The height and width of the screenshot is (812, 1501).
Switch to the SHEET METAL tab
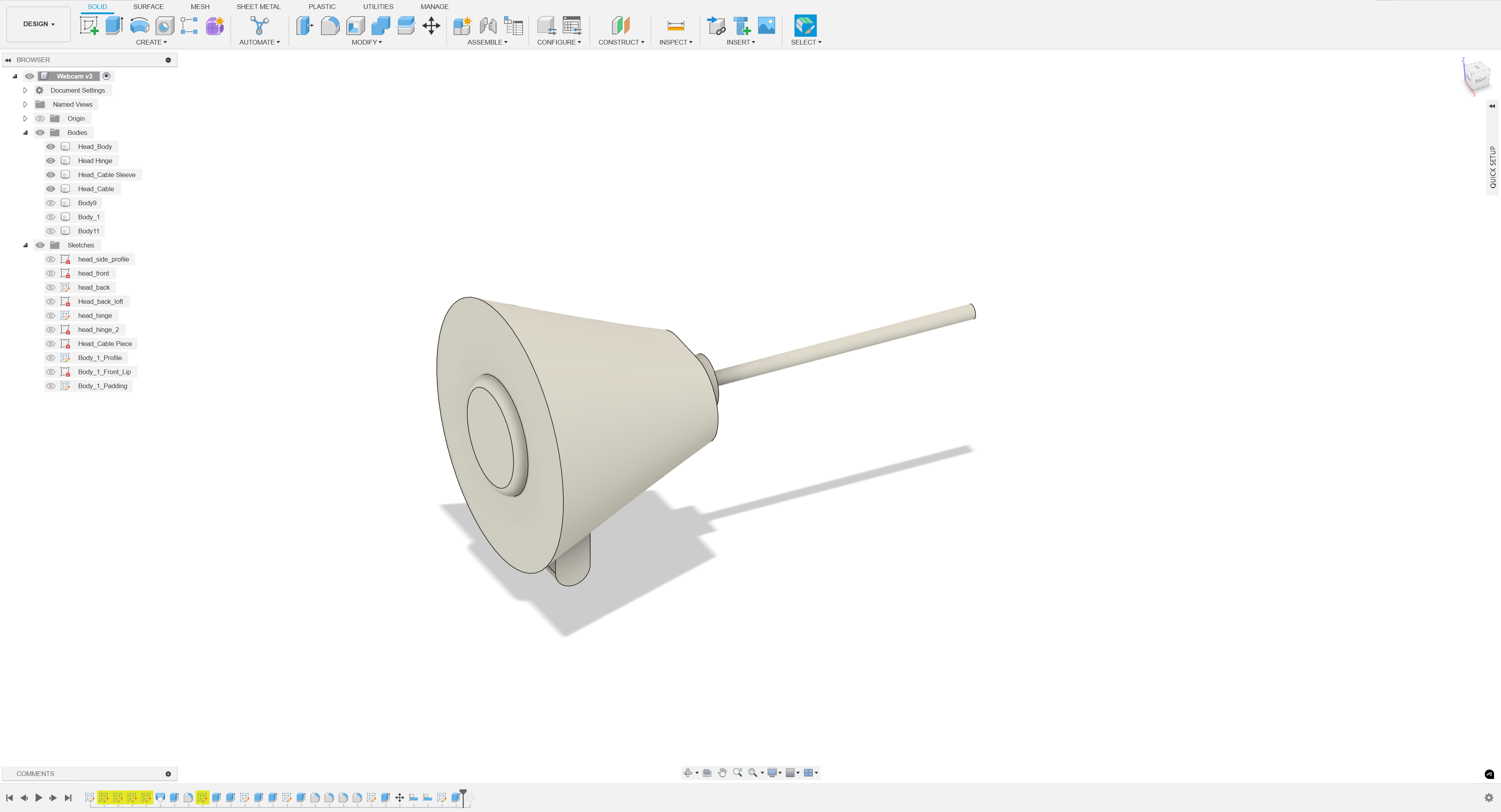(258, 6)
